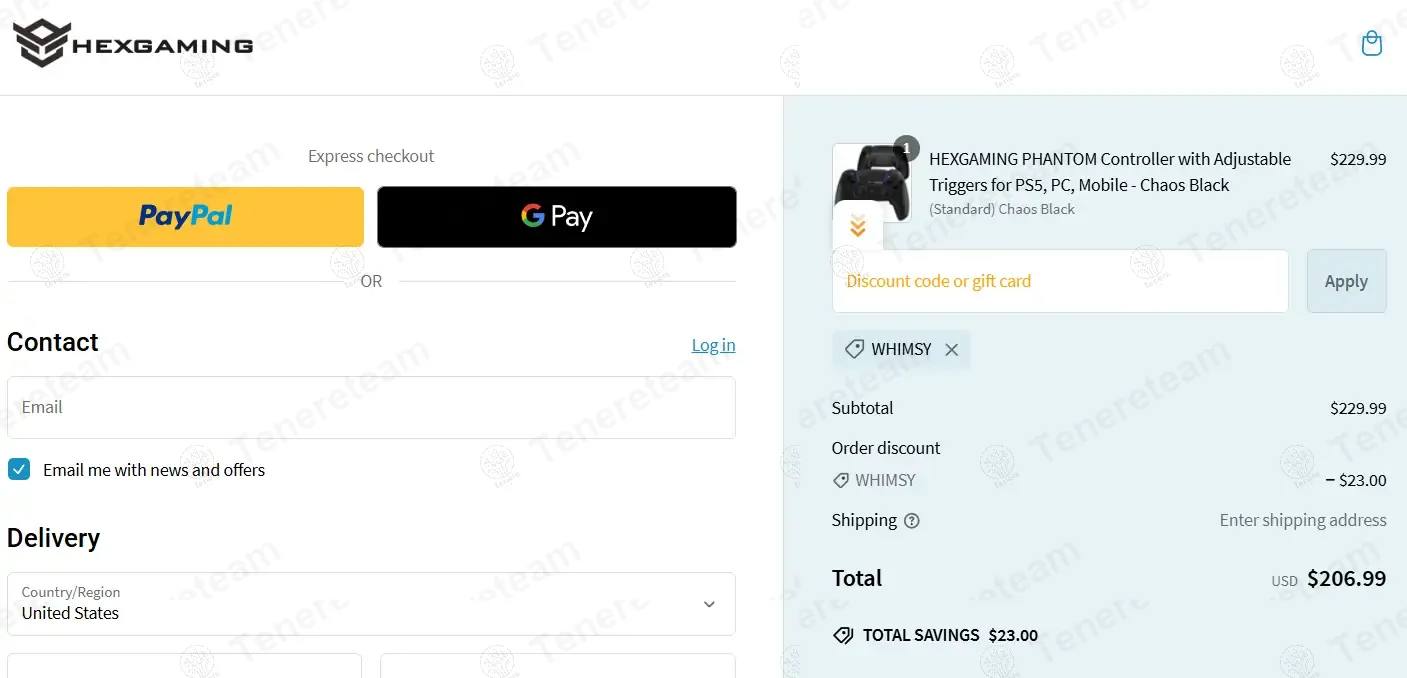Click the Total Savings tag icon
Viewport: 1407px width, 678px height.
(843, 635)
